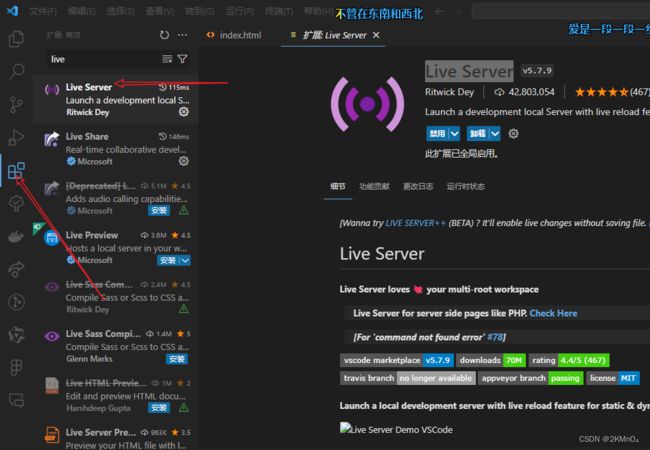Click the downloads 70M badge
This screenshot has height=450, width=650.
491,360
